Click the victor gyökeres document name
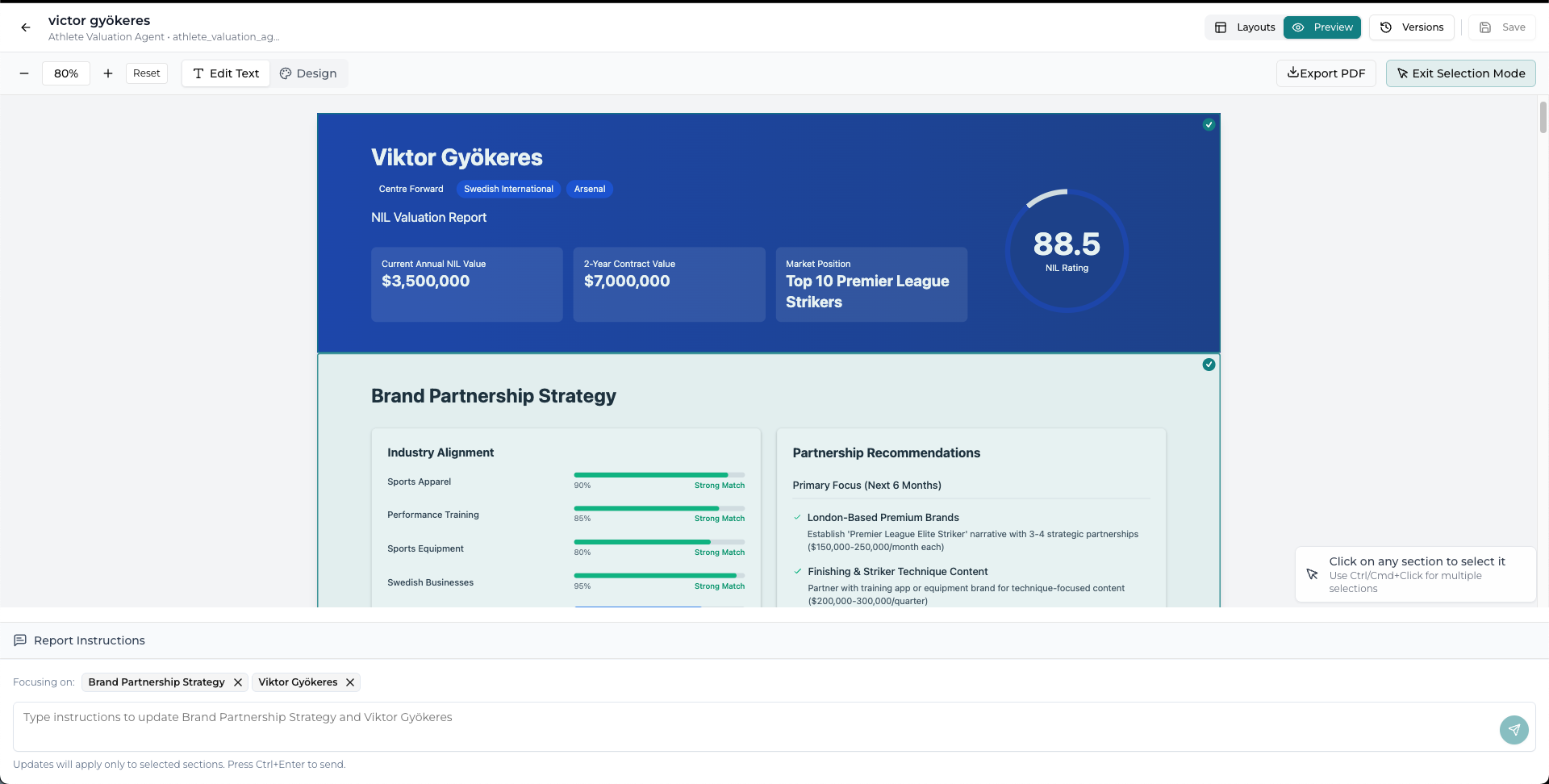 (99, 21)
